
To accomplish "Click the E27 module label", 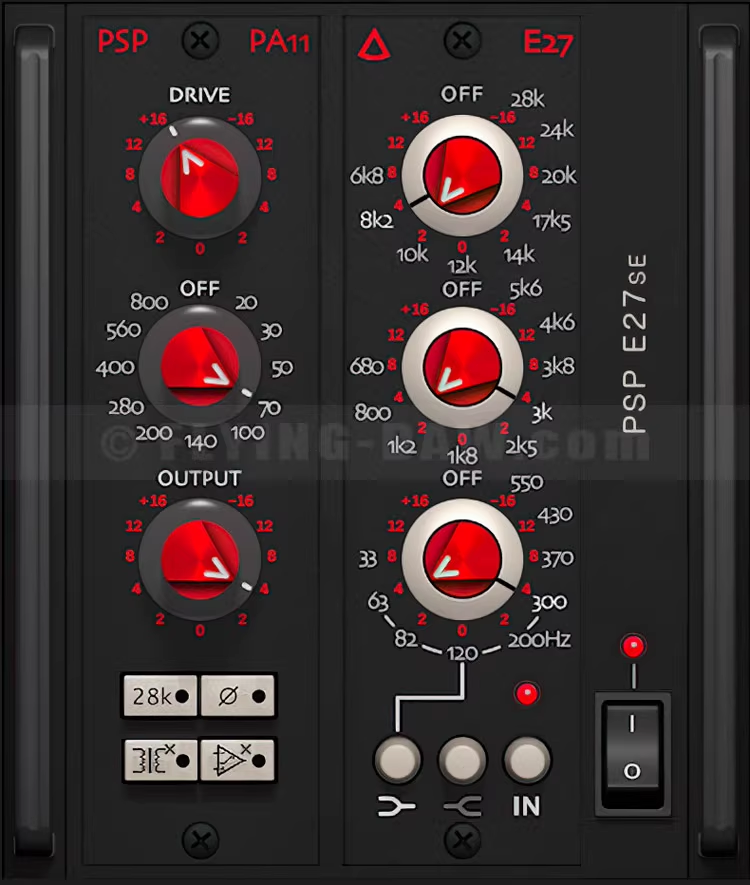I will pyautogui.click(x=548, y=42).
